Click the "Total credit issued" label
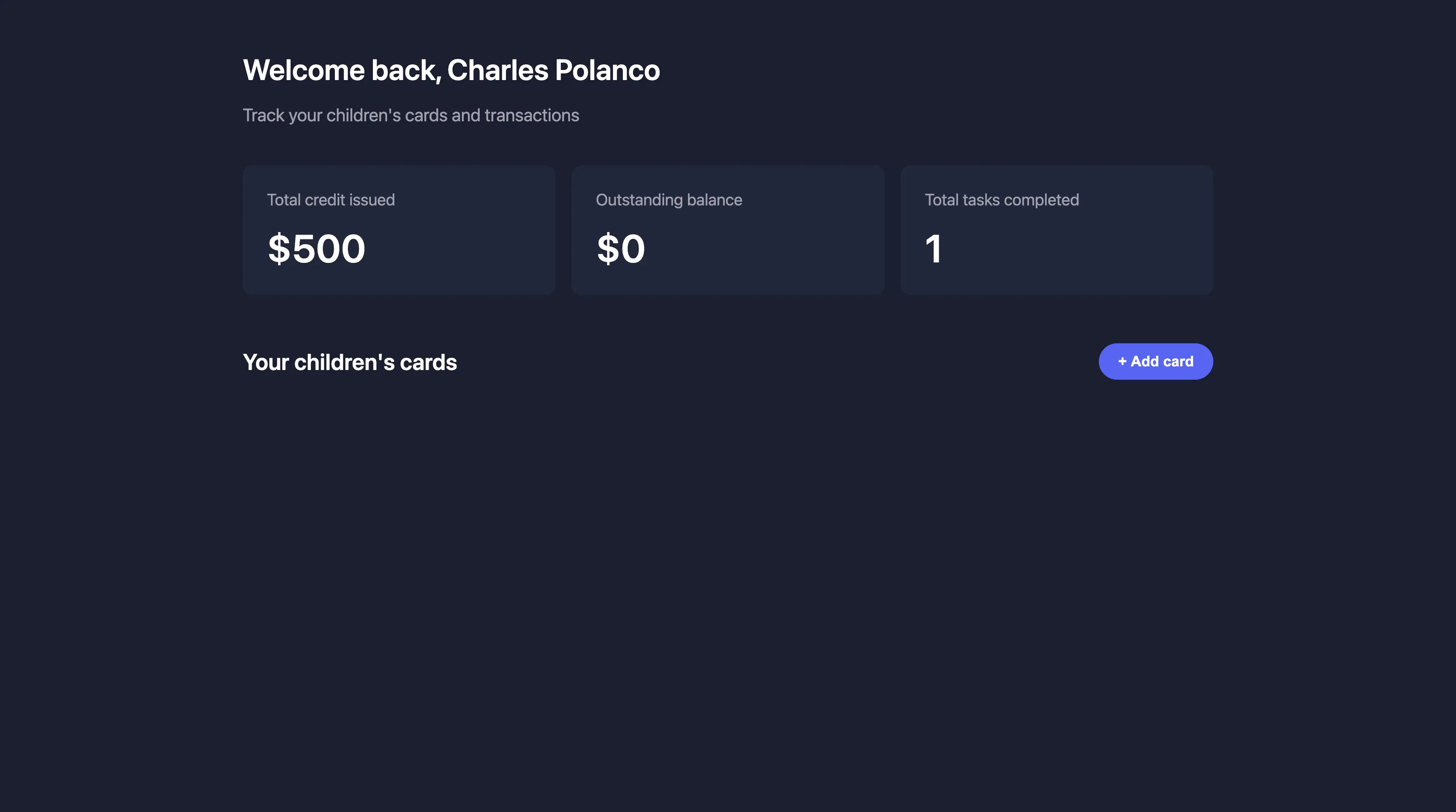1456x812 pixels. pos(331,199)
